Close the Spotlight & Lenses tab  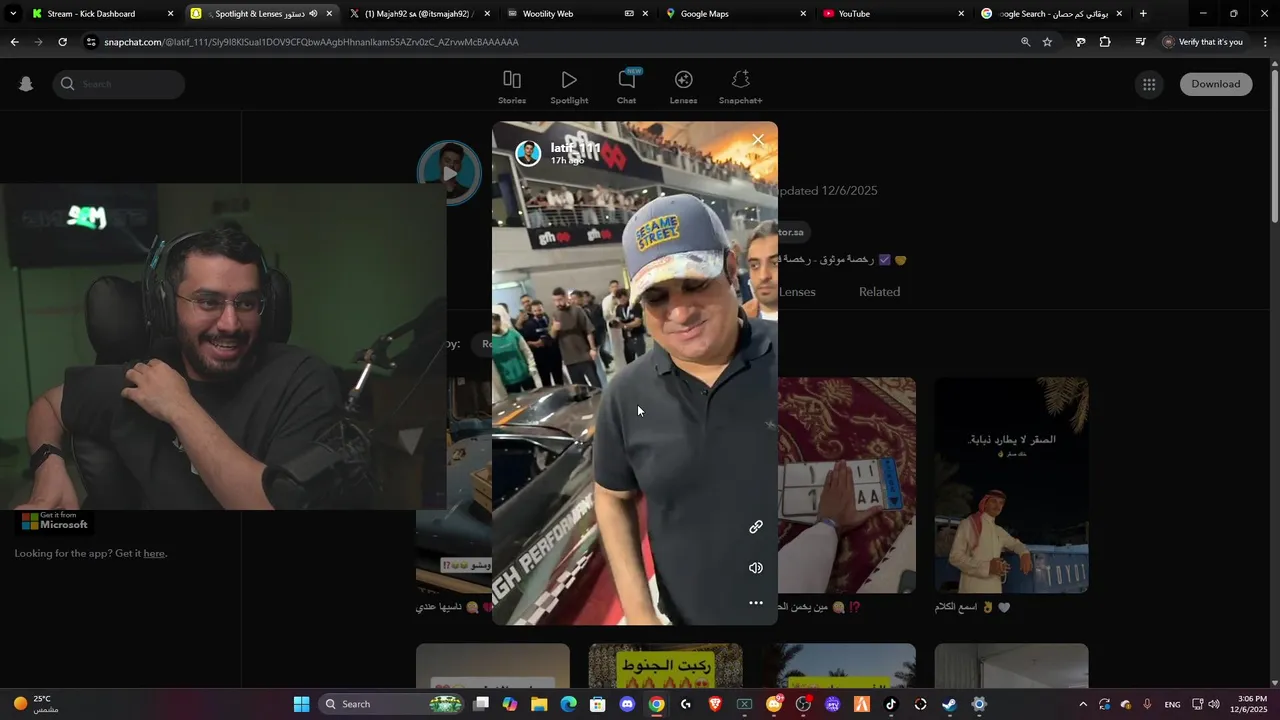click(x=329, y=14)
